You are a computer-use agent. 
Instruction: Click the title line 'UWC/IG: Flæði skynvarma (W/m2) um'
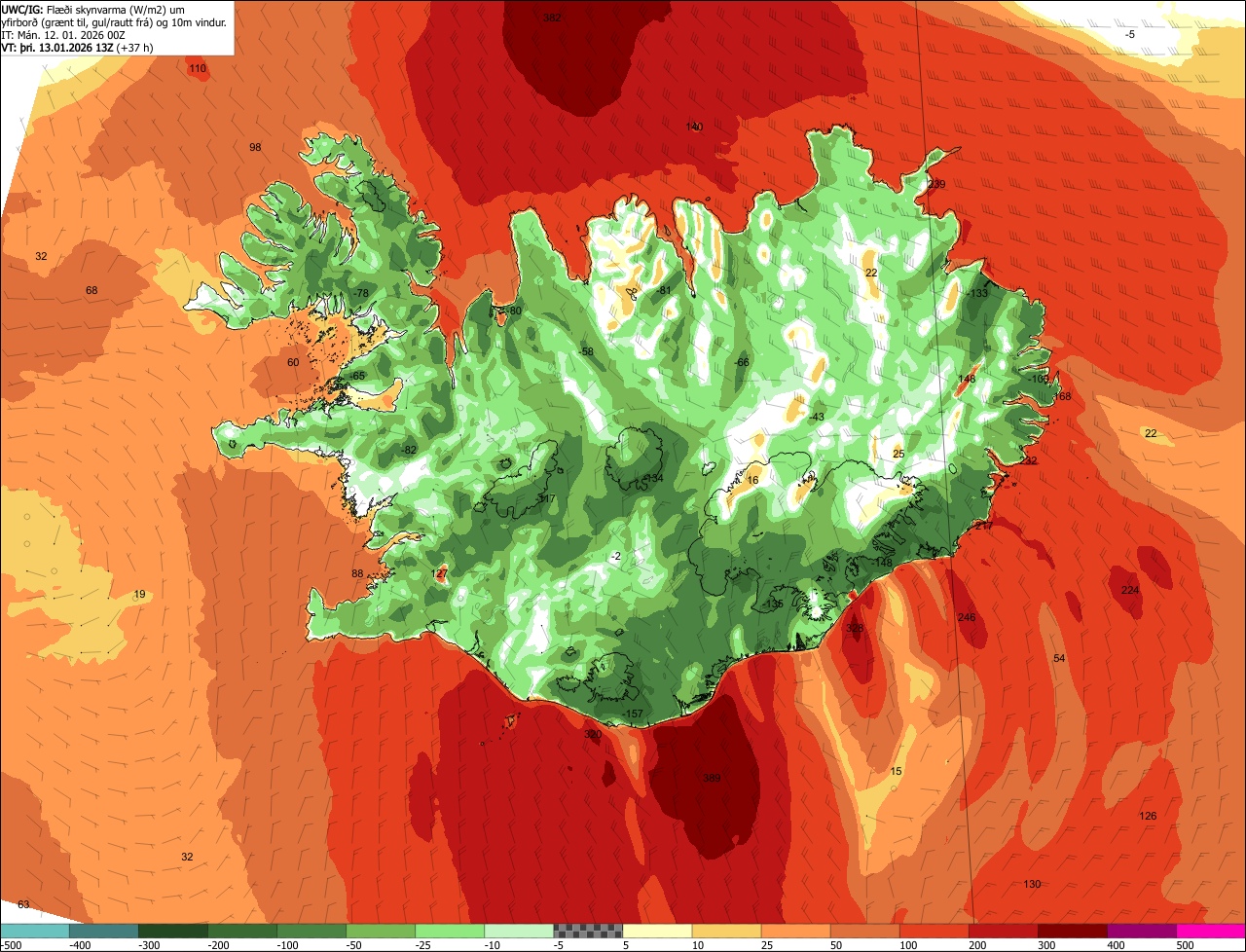[x=94, y=9]
